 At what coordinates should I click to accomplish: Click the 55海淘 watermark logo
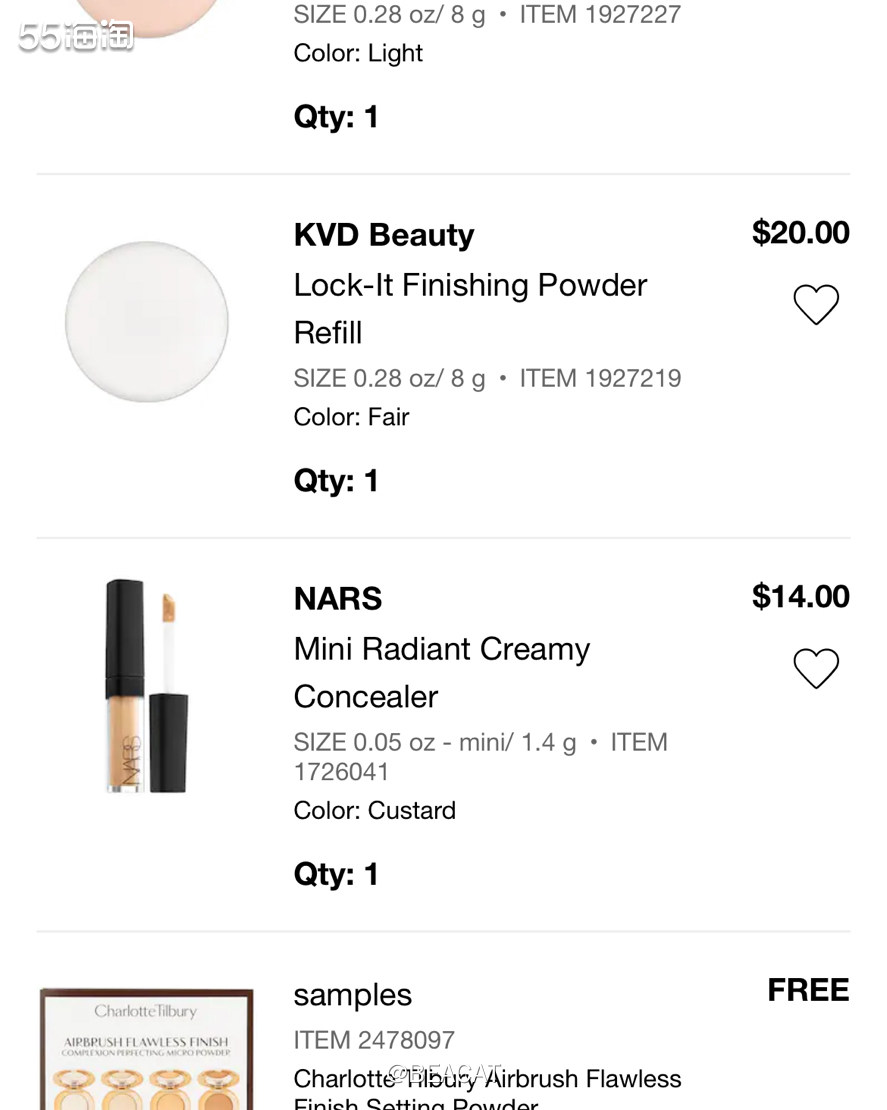click(76, 37)
